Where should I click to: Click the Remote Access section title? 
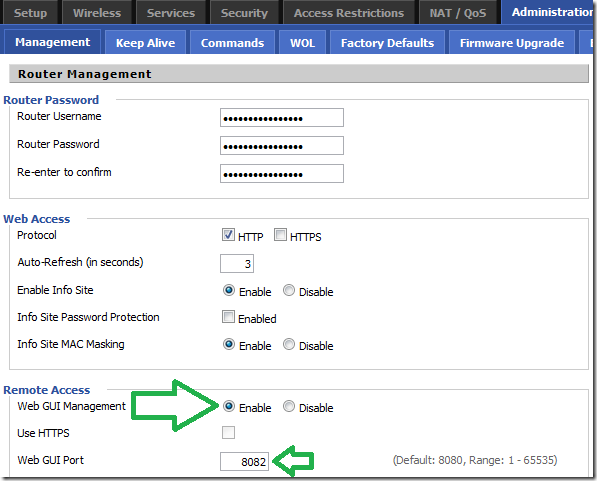coord(46,390)
